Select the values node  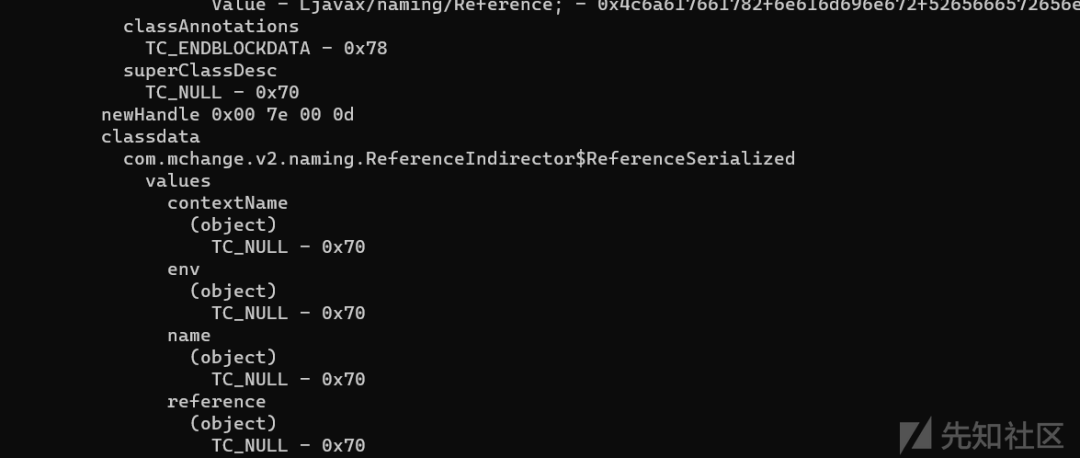(178, 181)
